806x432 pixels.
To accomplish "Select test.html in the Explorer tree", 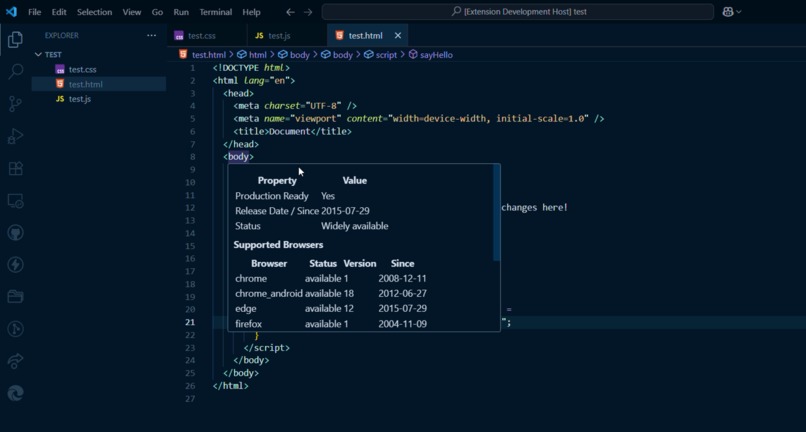I will click(99, 84).
